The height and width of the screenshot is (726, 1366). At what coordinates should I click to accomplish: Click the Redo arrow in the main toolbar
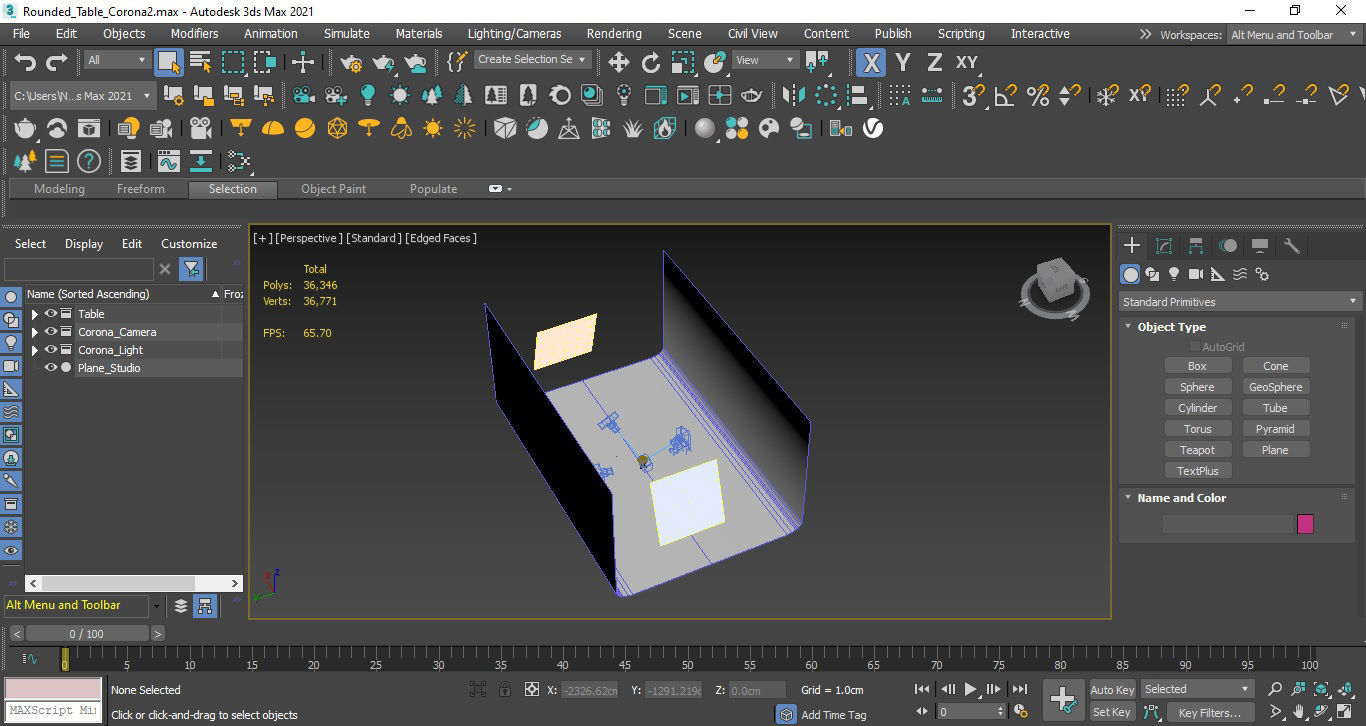point(57,62)
